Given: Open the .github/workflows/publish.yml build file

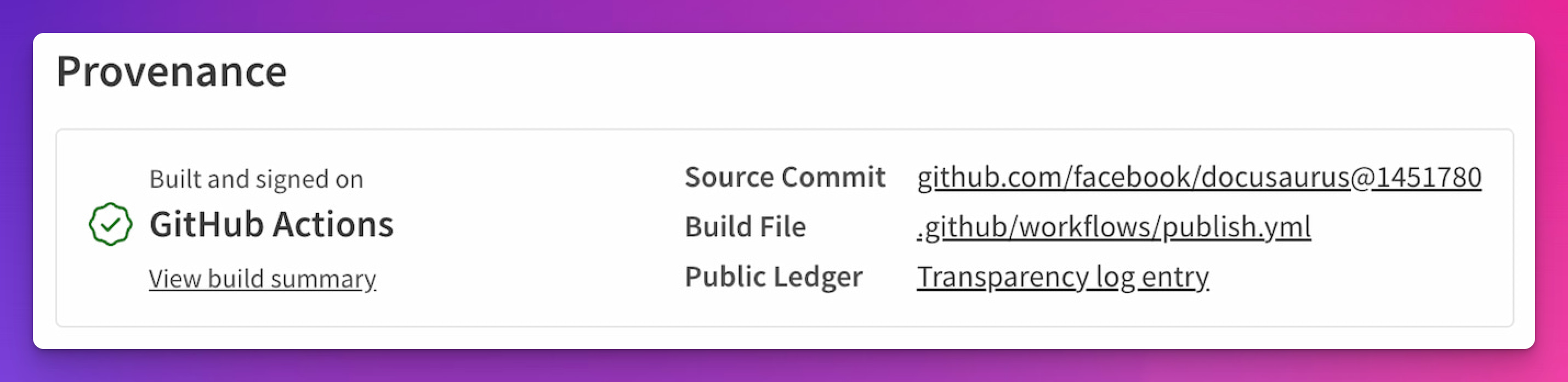Looking at the screenshot, I should click(1105, 227).
